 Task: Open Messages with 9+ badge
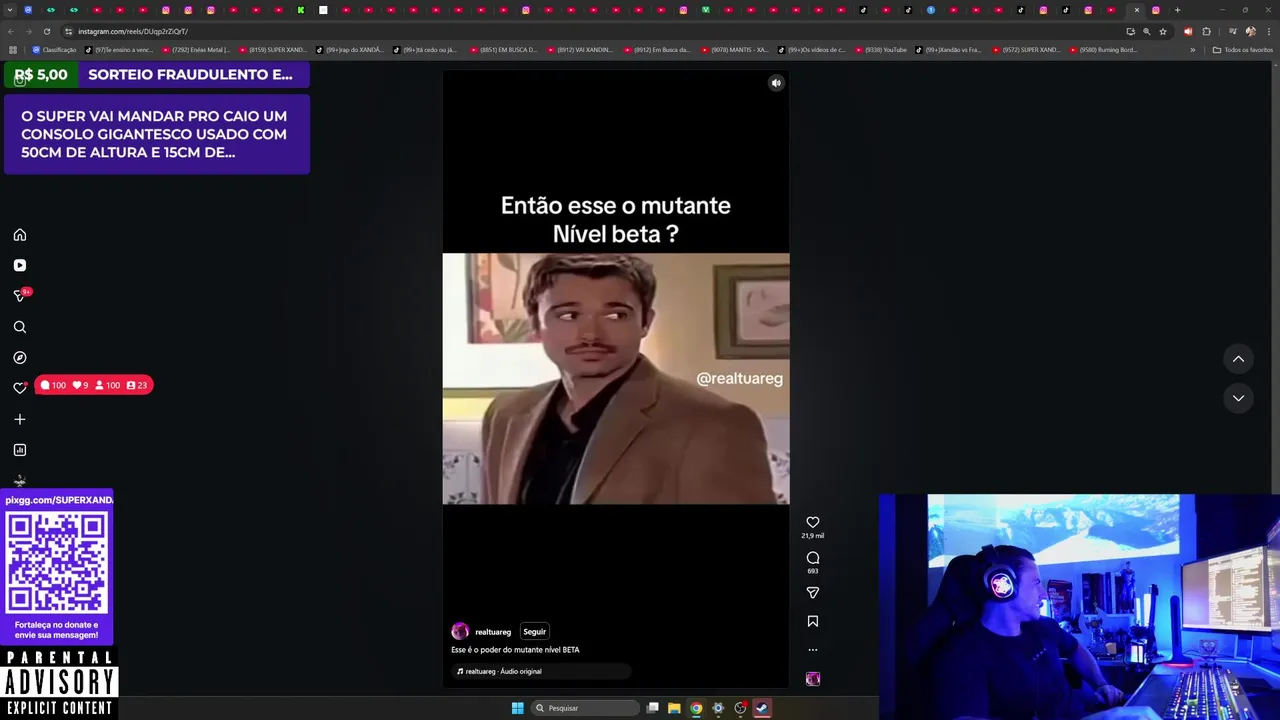pyautogui.click(x=20, y=296)
